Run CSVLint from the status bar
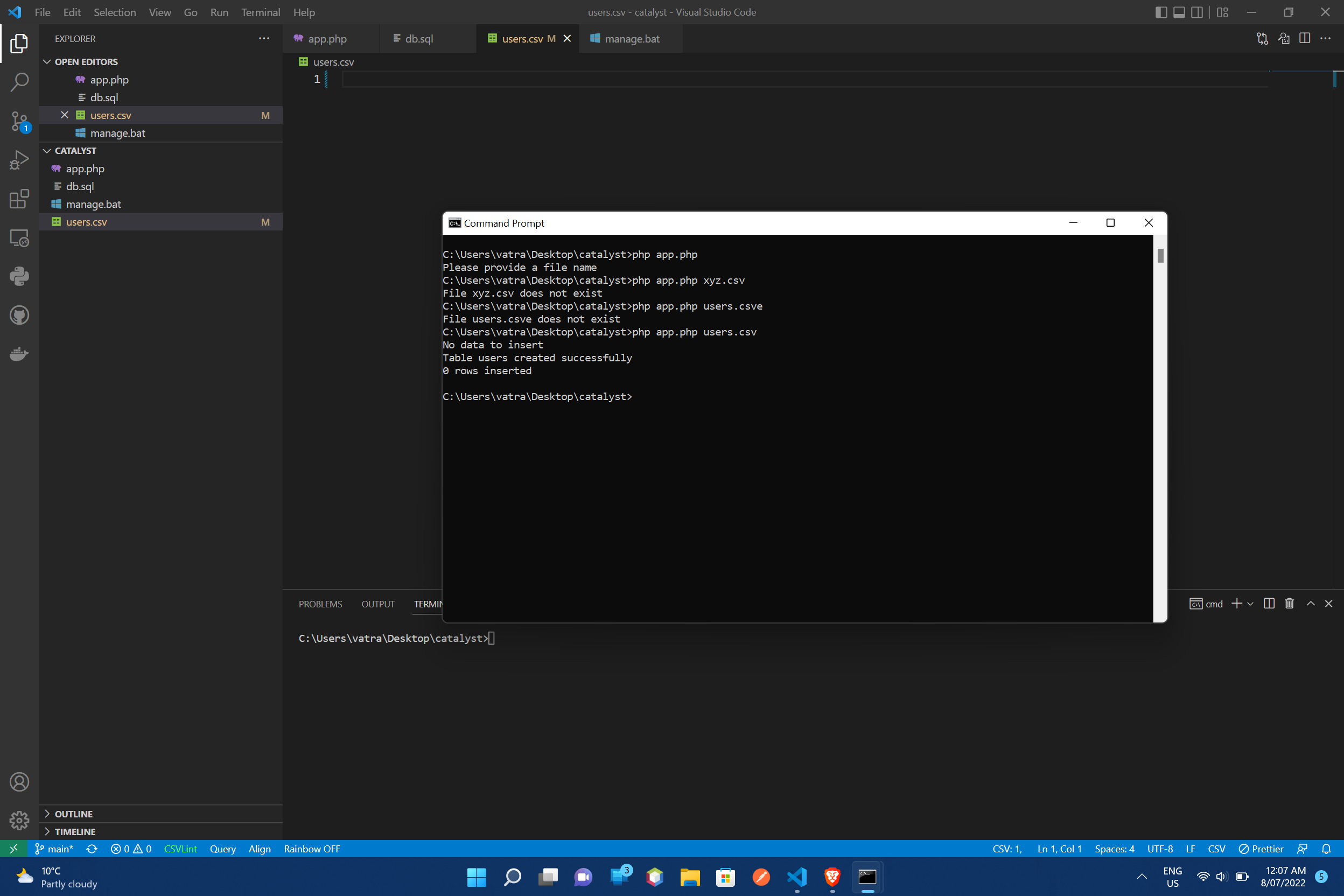The height and width of the screenshot is (896, 1344). tap(180, 849)
